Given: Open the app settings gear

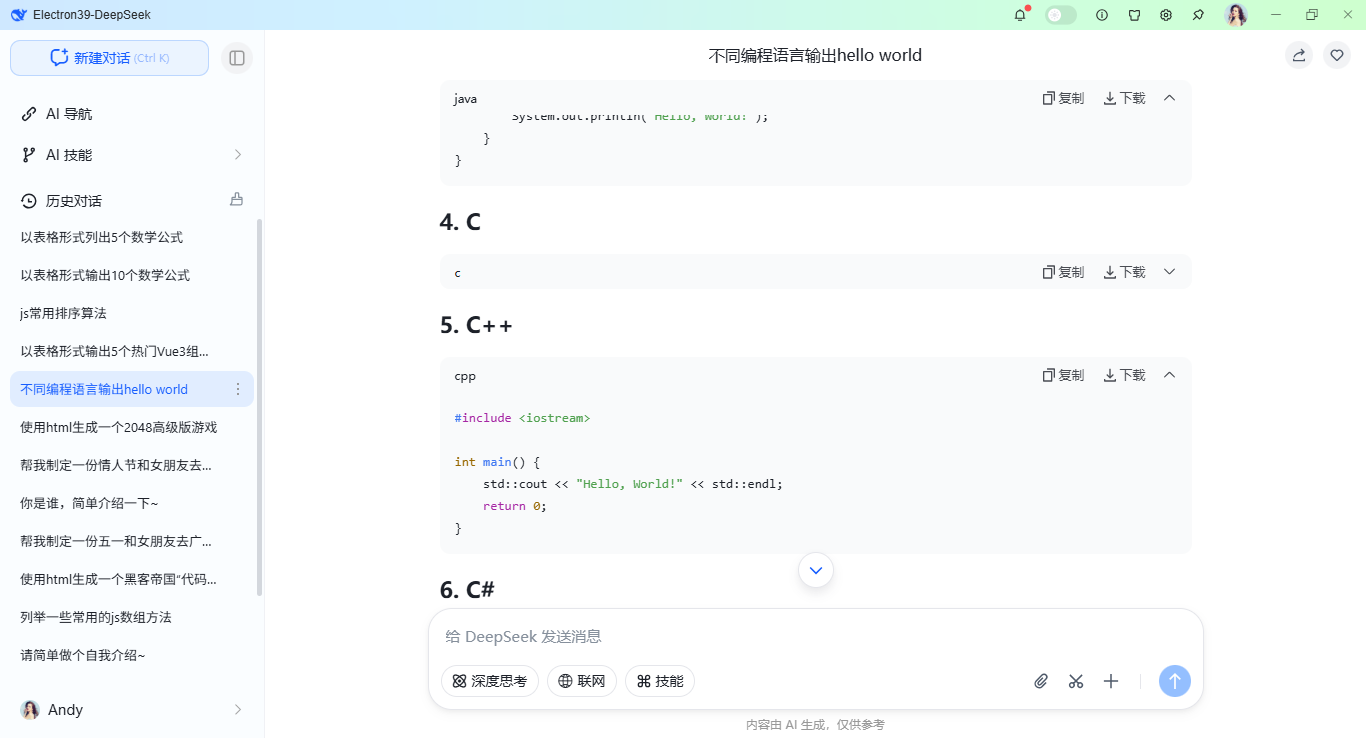Looking at the screenshot, I should click(1165, 15).
